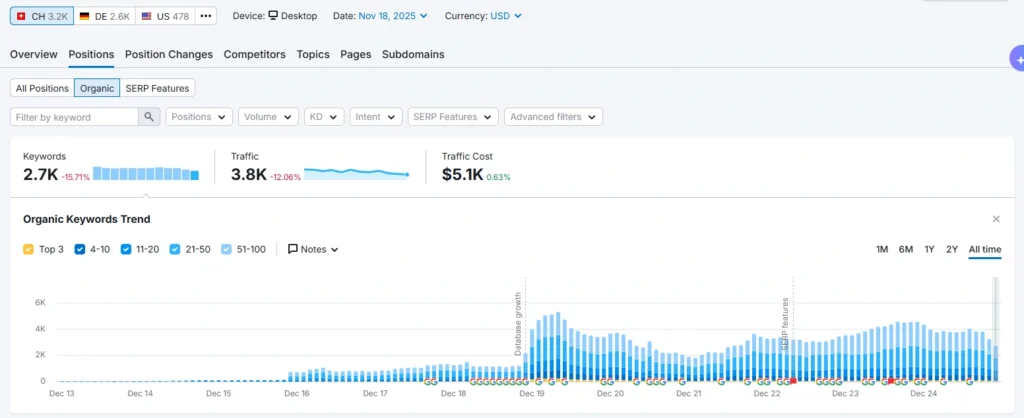
Task: Toggle the 4-10 positions checkbox
Action: (x=80, y=249)
